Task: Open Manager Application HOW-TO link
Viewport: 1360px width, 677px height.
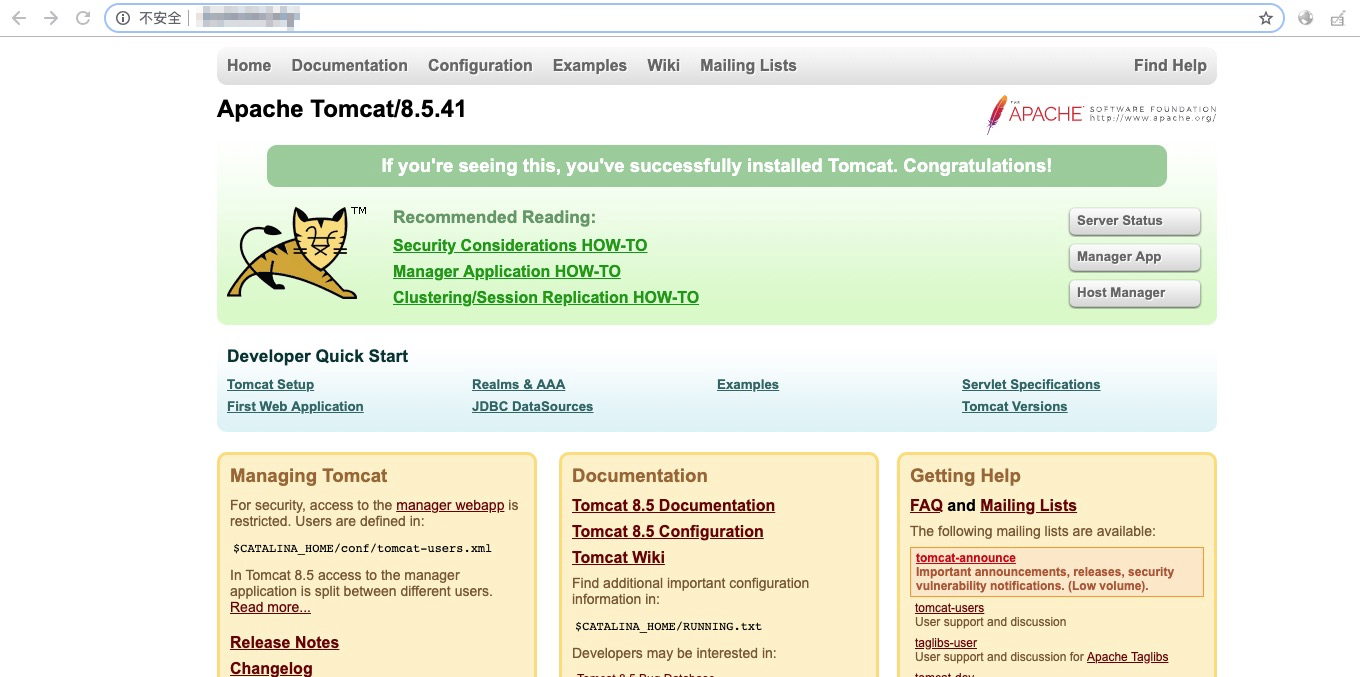Action: 507,272
